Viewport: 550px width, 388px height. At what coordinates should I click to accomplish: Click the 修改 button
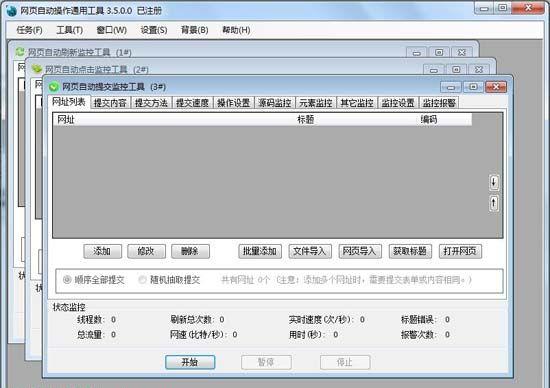(x=146, y=251)
